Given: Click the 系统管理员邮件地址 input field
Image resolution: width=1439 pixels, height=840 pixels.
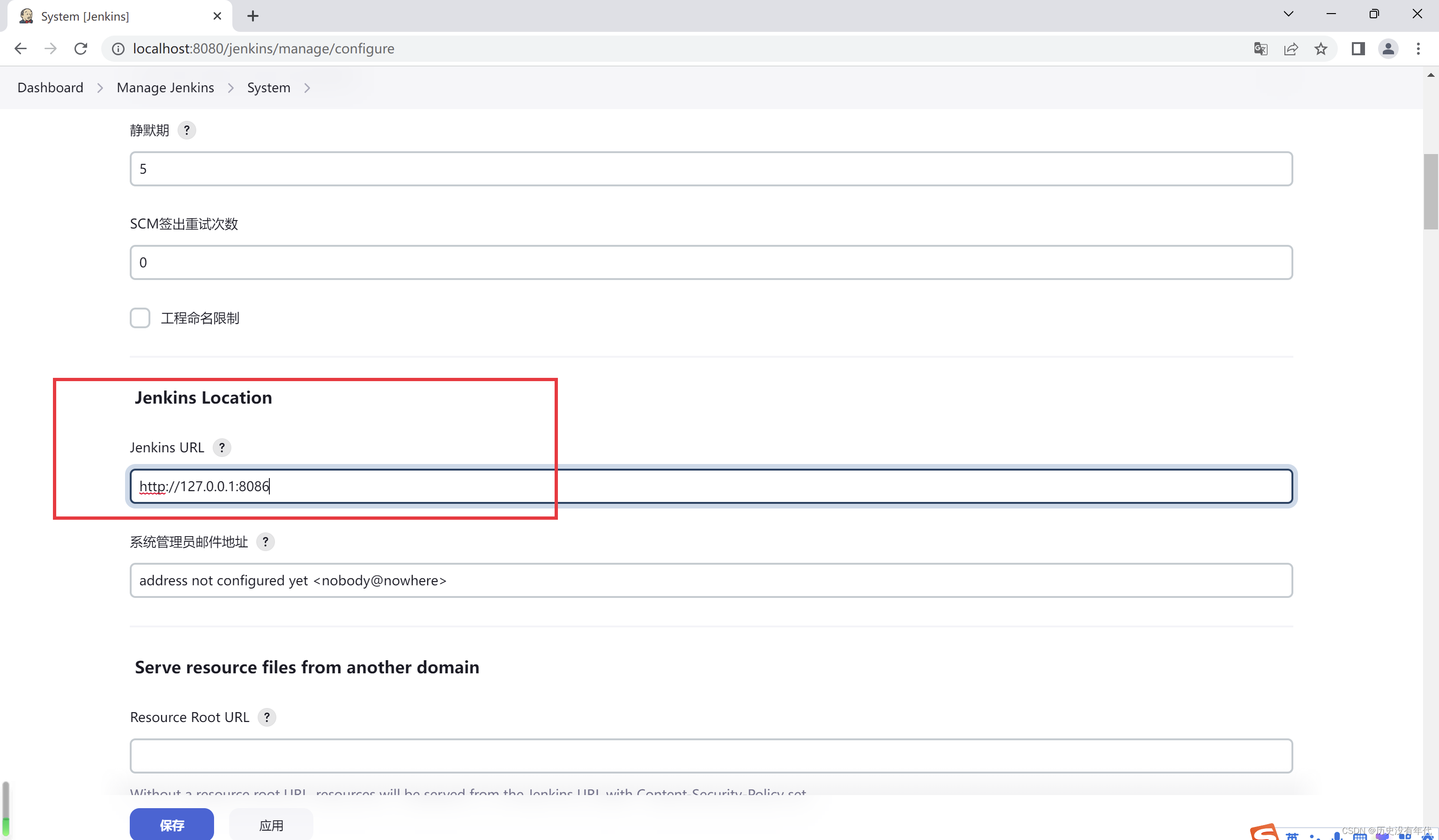Looking at the screenshot, I should (x=711, y=580).
